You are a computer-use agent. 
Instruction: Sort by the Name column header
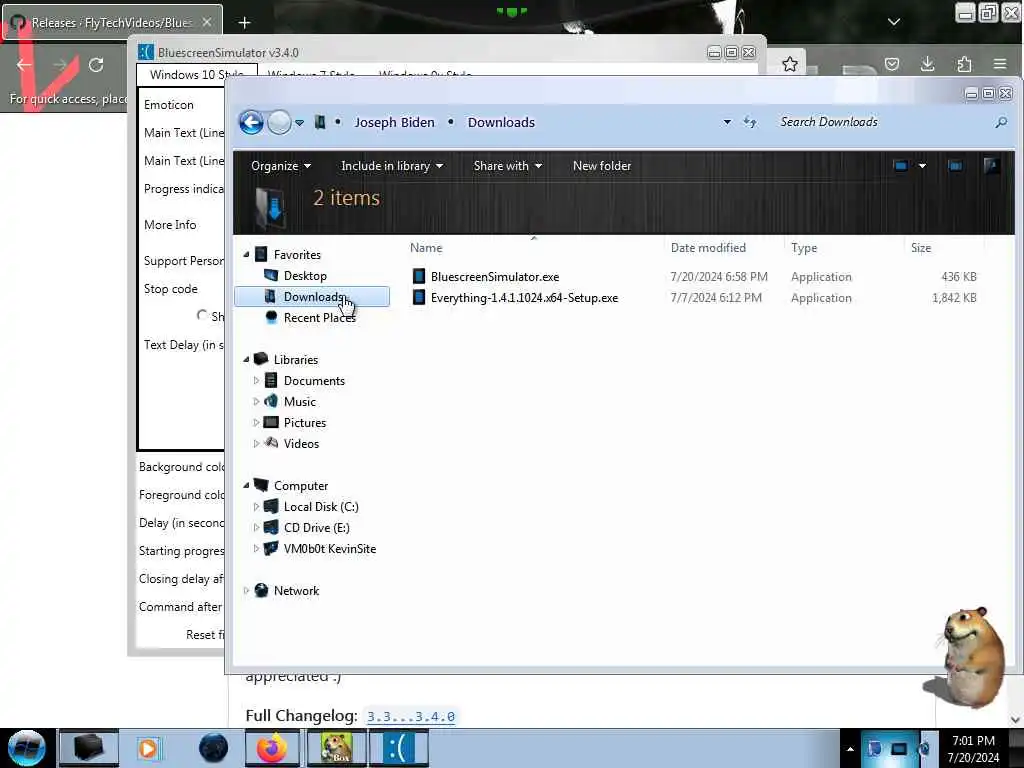point(426,248)
